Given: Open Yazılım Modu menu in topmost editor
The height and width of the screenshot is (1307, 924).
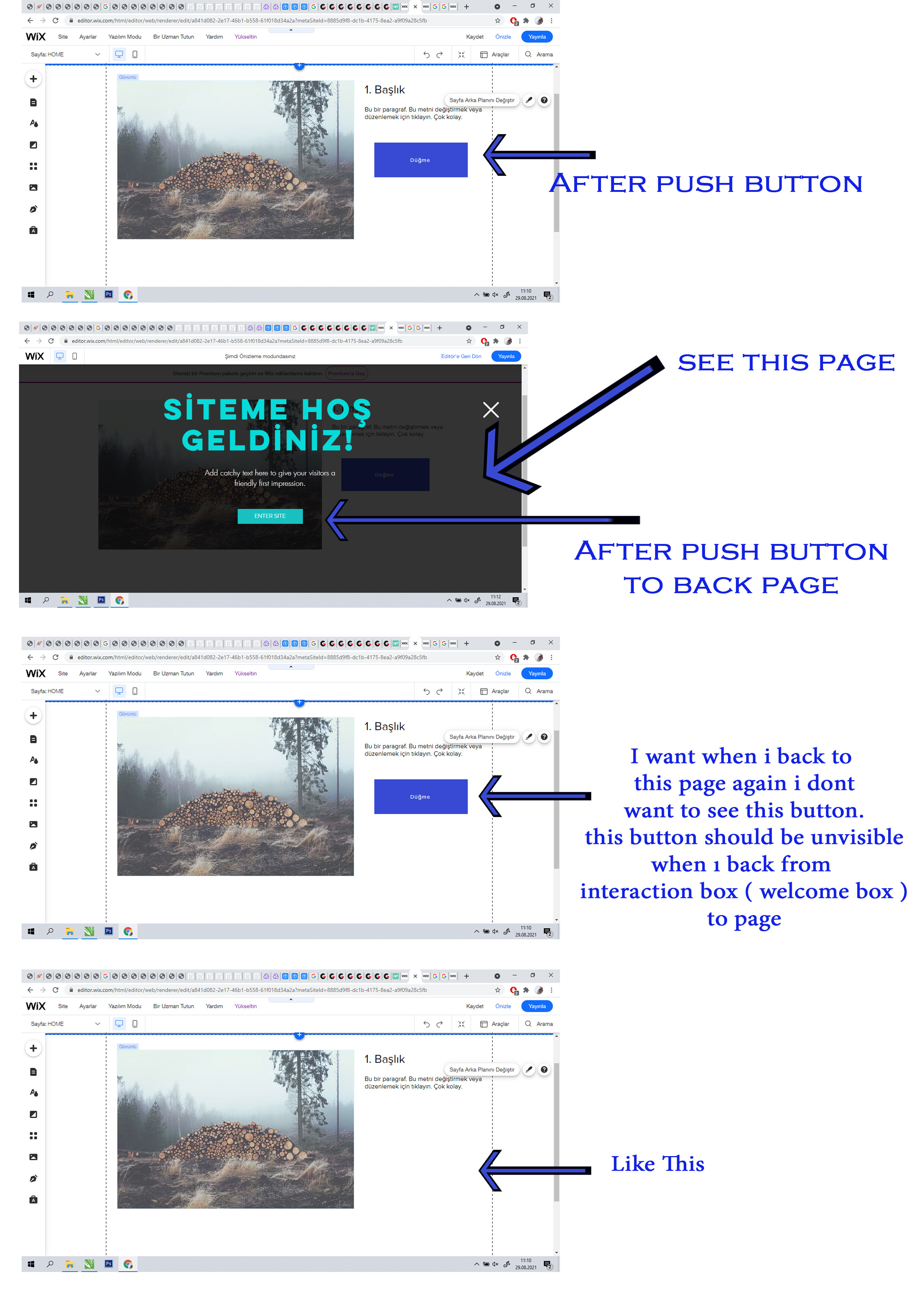Looking at the screenshot, I should coord(125,37).
